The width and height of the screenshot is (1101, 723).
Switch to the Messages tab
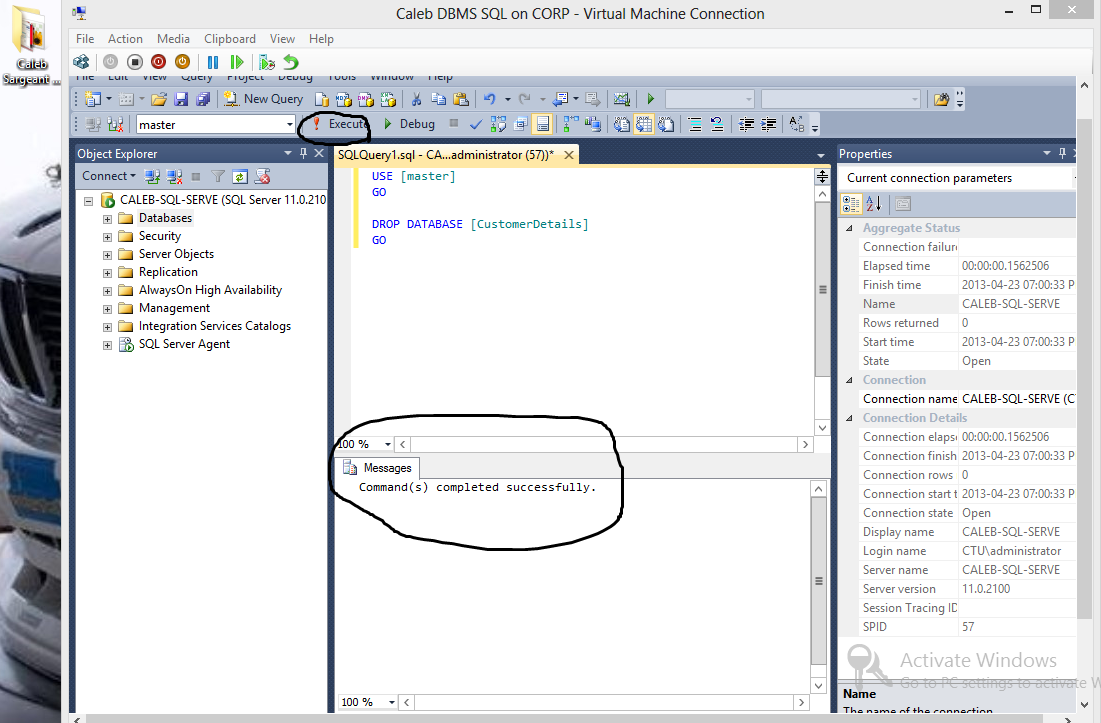378,468
